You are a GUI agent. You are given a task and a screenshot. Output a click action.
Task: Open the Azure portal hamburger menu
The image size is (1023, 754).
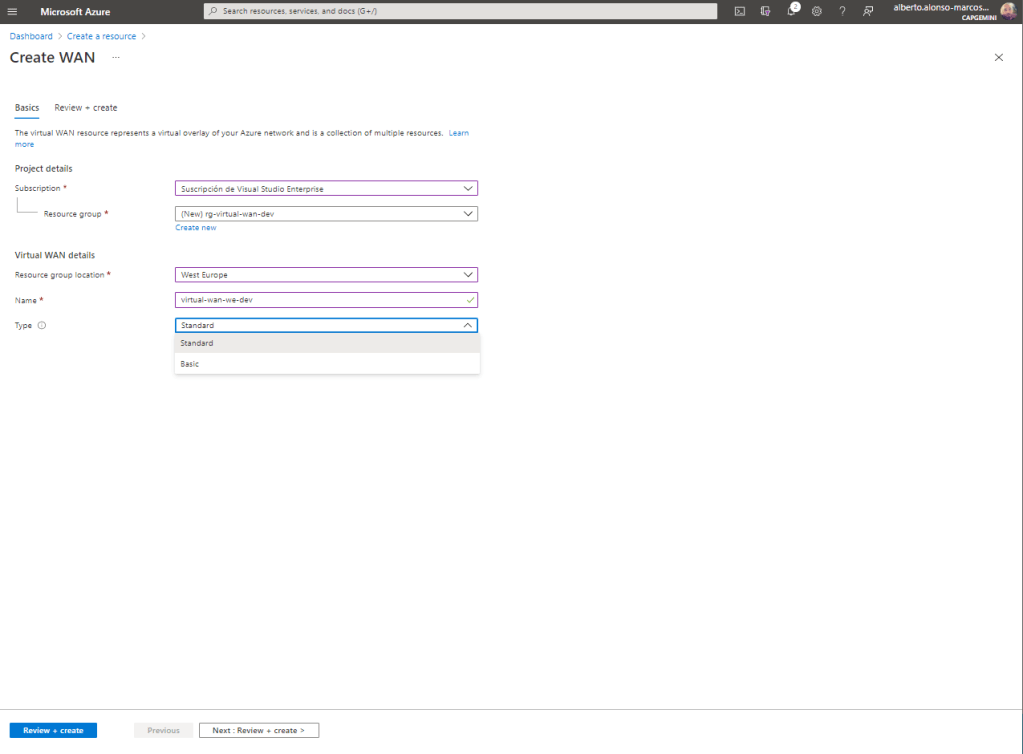click(12, 11)
